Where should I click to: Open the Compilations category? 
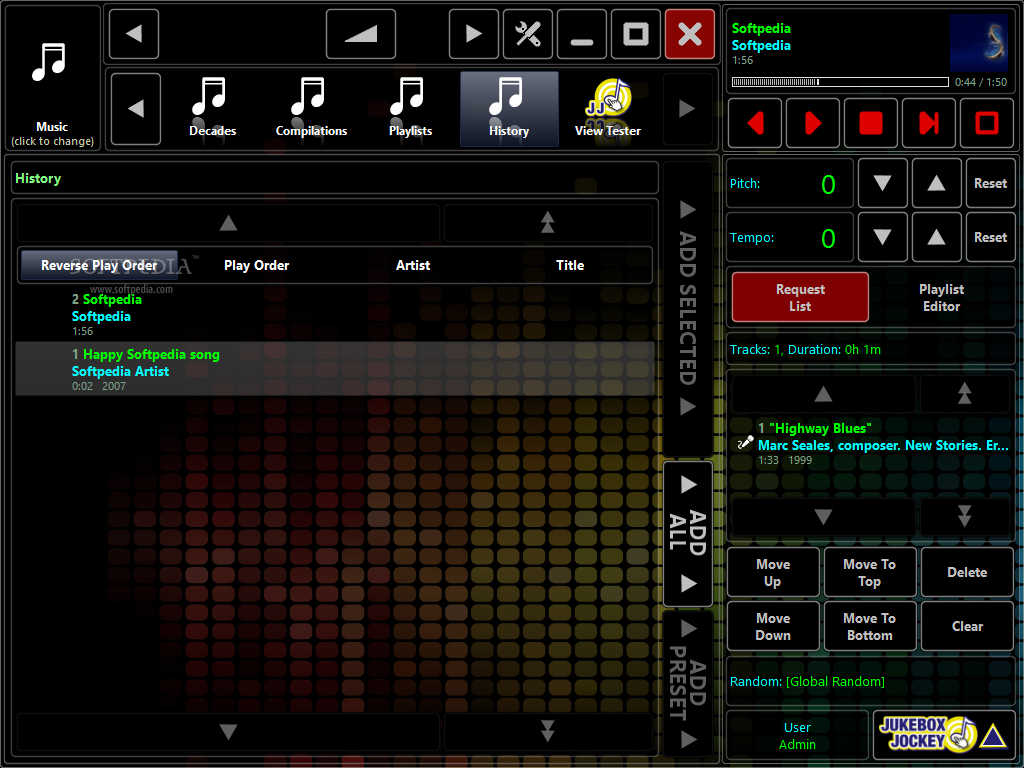(312, 108)
